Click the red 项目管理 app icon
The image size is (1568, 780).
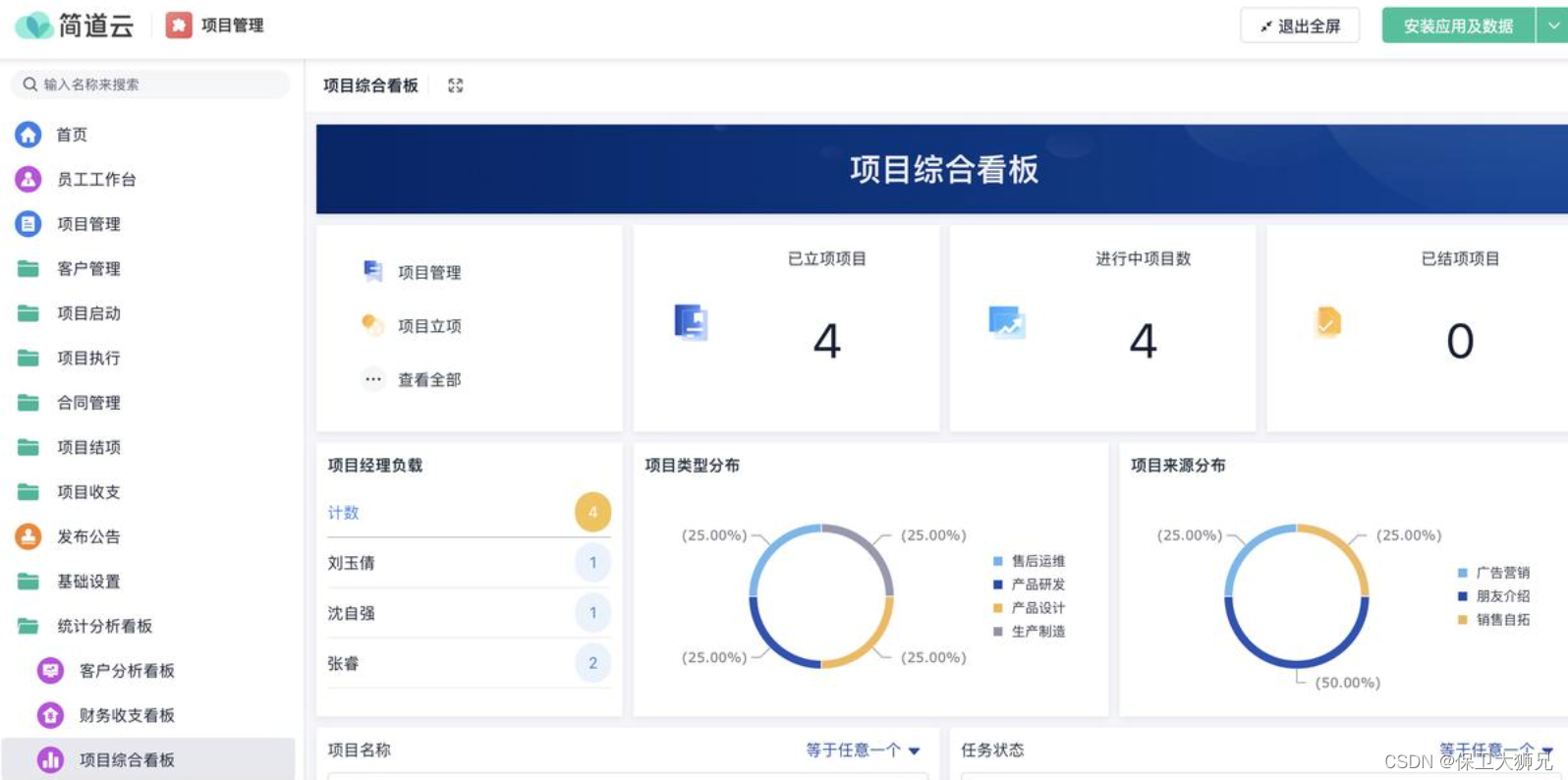[179, 25]
